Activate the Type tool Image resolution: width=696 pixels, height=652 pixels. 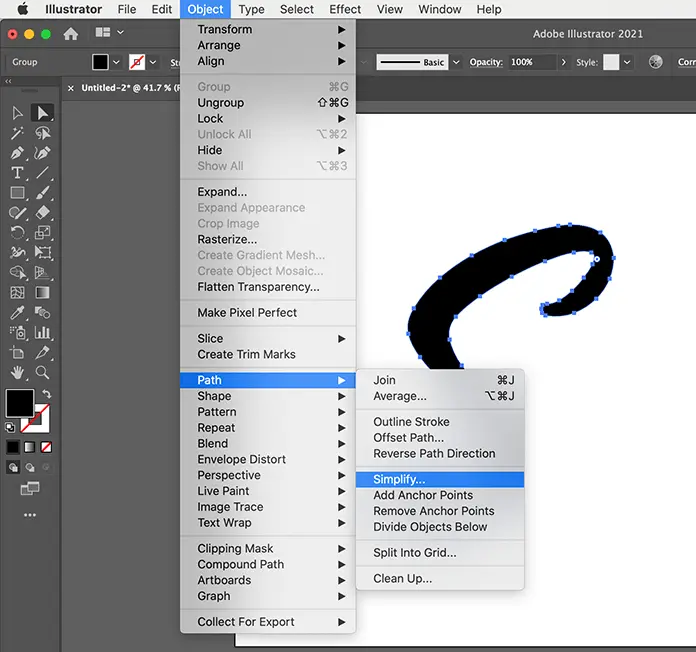(17, 173)
